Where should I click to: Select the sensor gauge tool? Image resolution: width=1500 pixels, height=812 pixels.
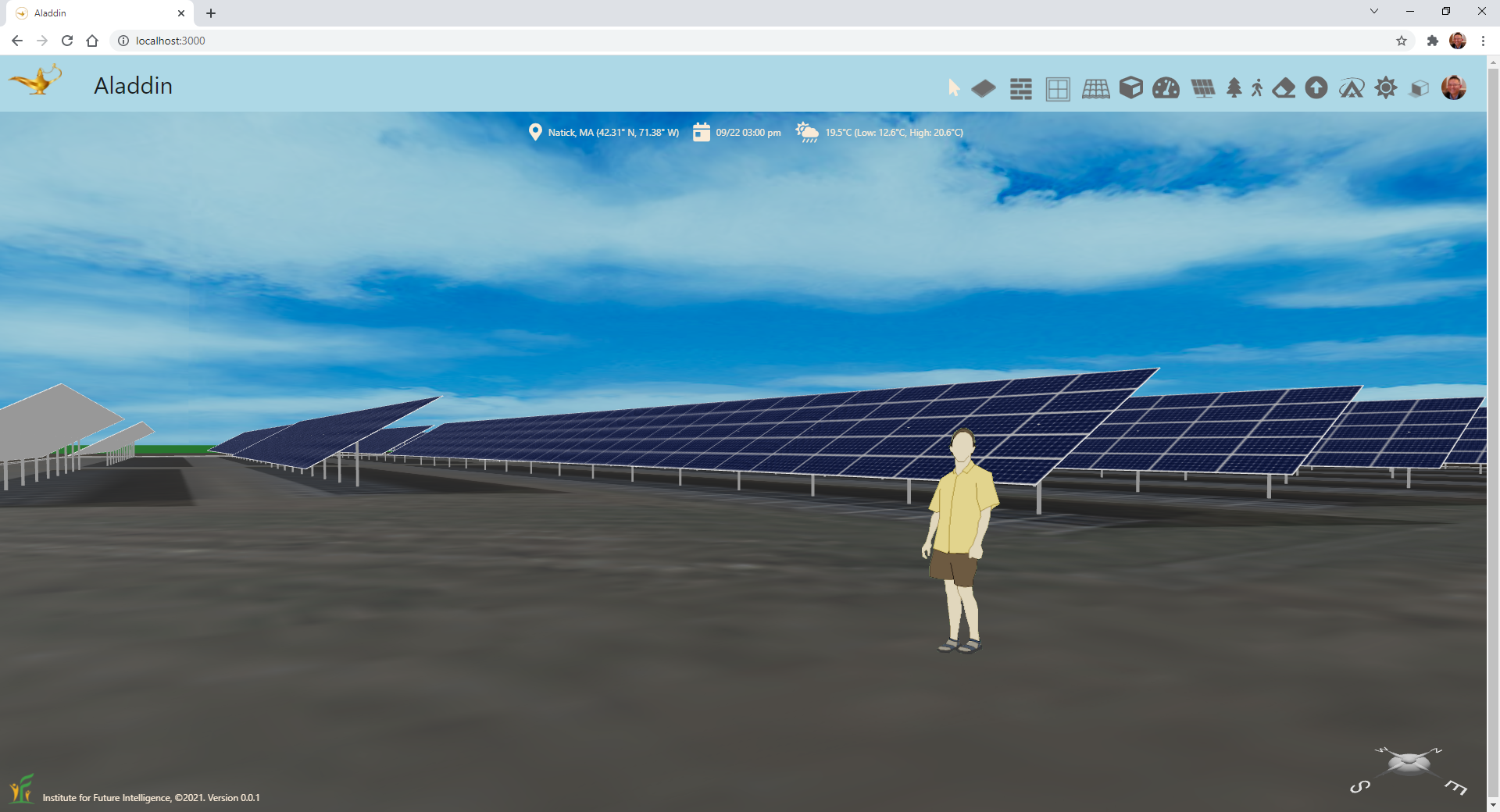click(1166, 88)
